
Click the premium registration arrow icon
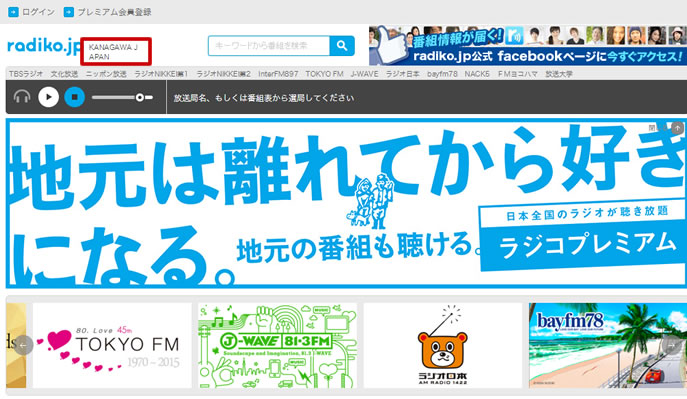(x=68, y=12)
